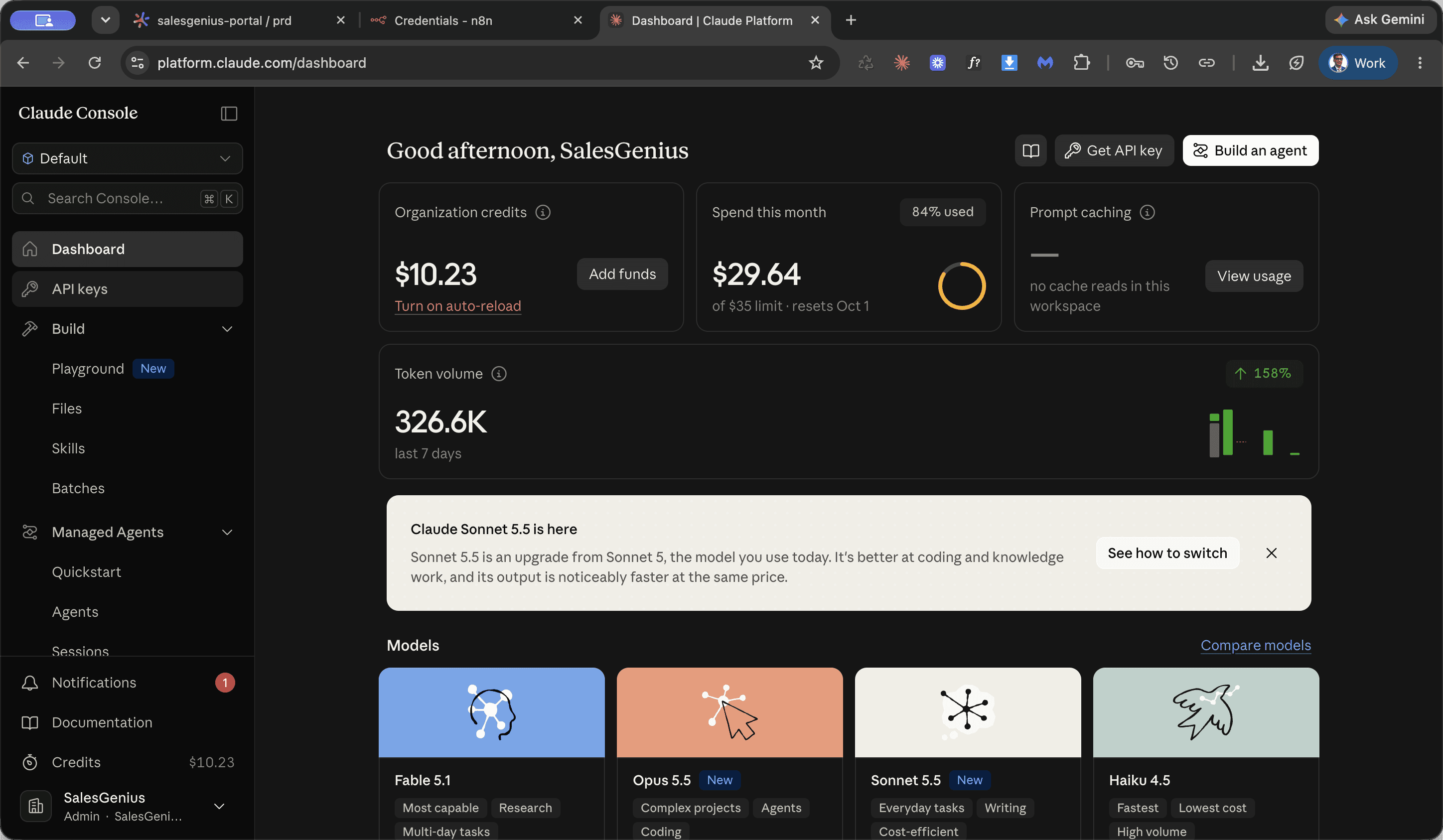Open Credits in the sidebar

[127, 763]
